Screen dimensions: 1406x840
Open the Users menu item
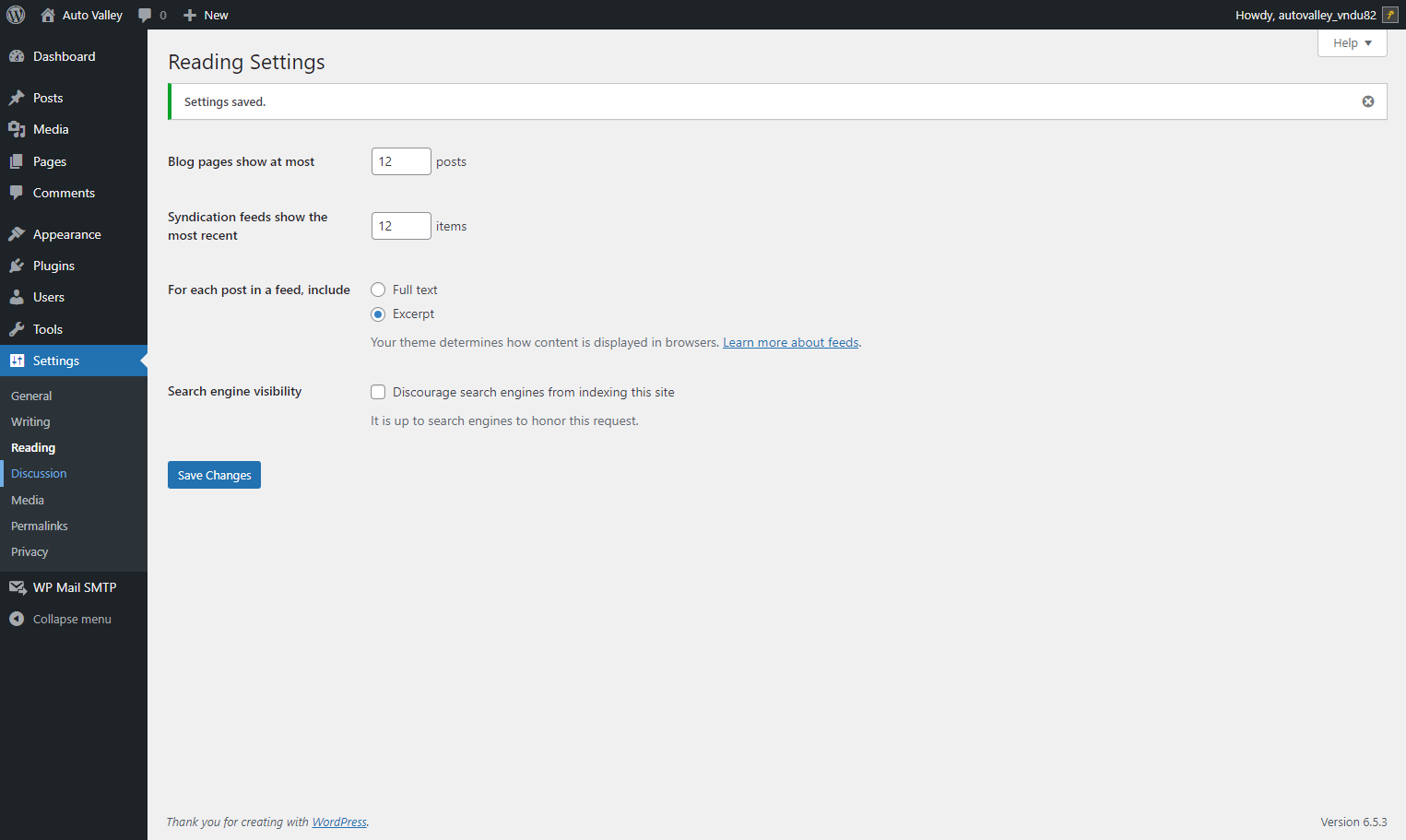coord(74,297)
